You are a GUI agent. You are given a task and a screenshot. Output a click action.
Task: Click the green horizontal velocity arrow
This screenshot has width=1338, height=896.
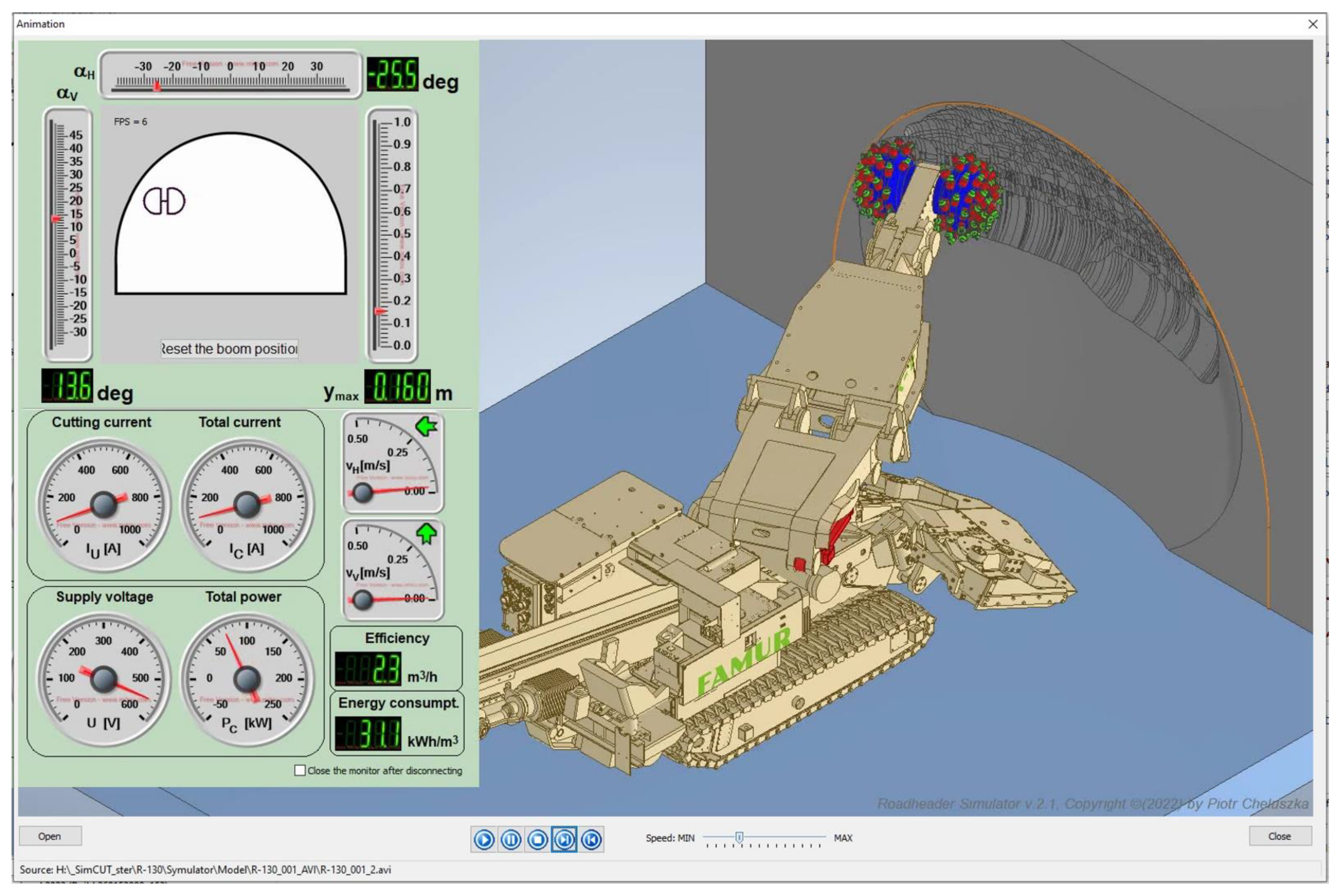(426, 426)
